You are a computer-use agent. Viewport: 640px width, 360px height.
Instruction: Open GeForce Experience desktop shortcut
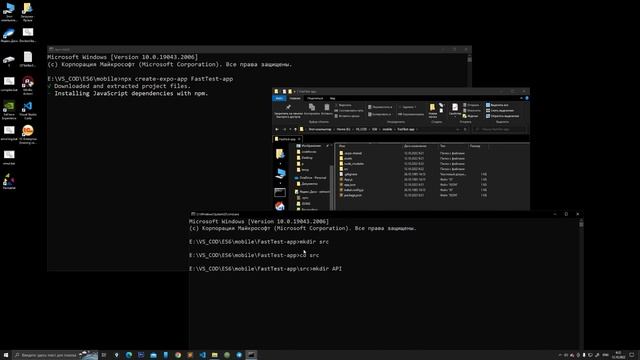tap(9, 110)
